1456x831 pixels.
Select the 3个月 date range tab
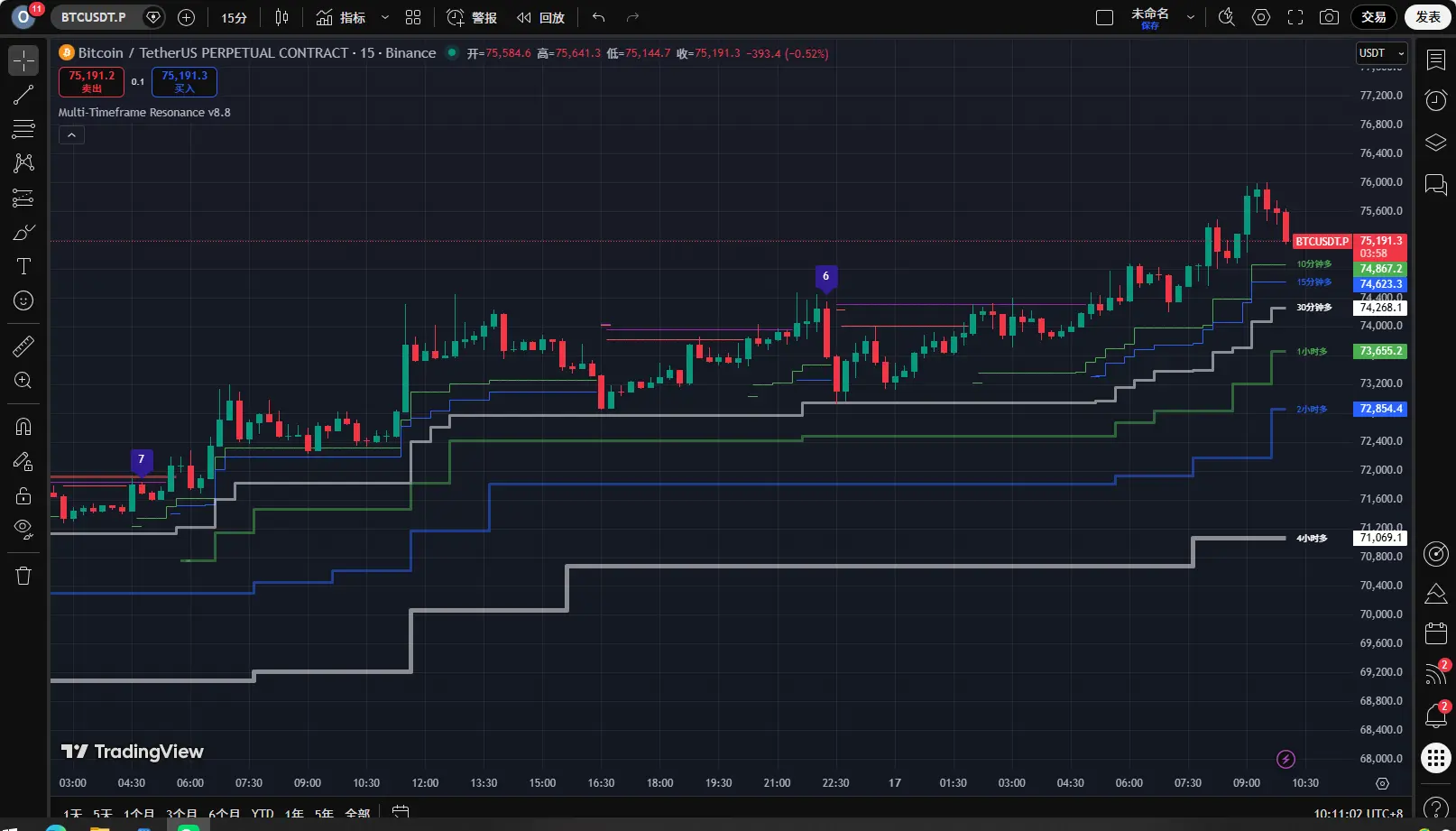coord(181,814)
